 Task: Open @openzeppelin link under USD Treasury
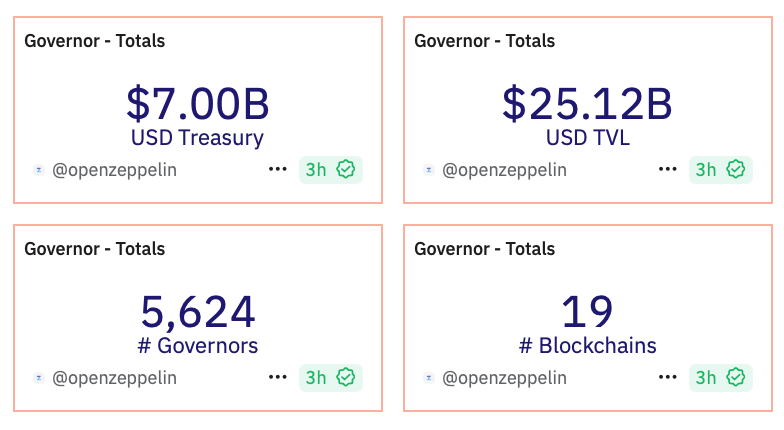114,170
